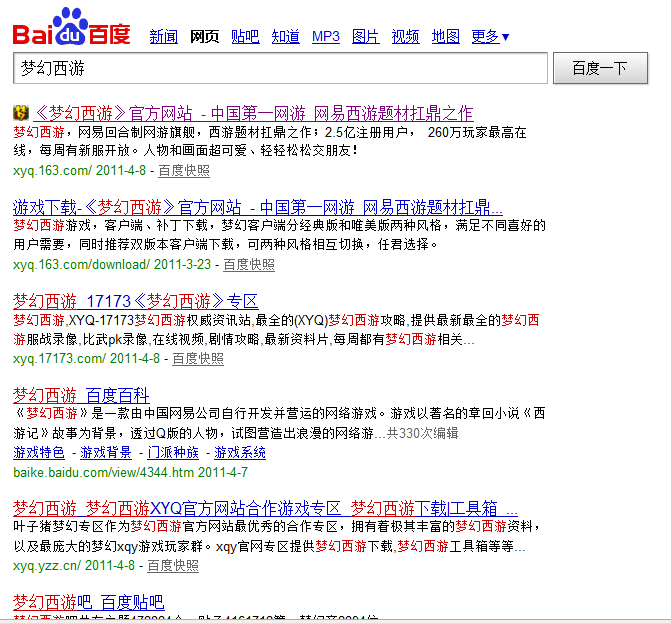The height and width of the screenshot is (624, 671).
Task: Open the 知道 tab
Action: click(285, 37)
